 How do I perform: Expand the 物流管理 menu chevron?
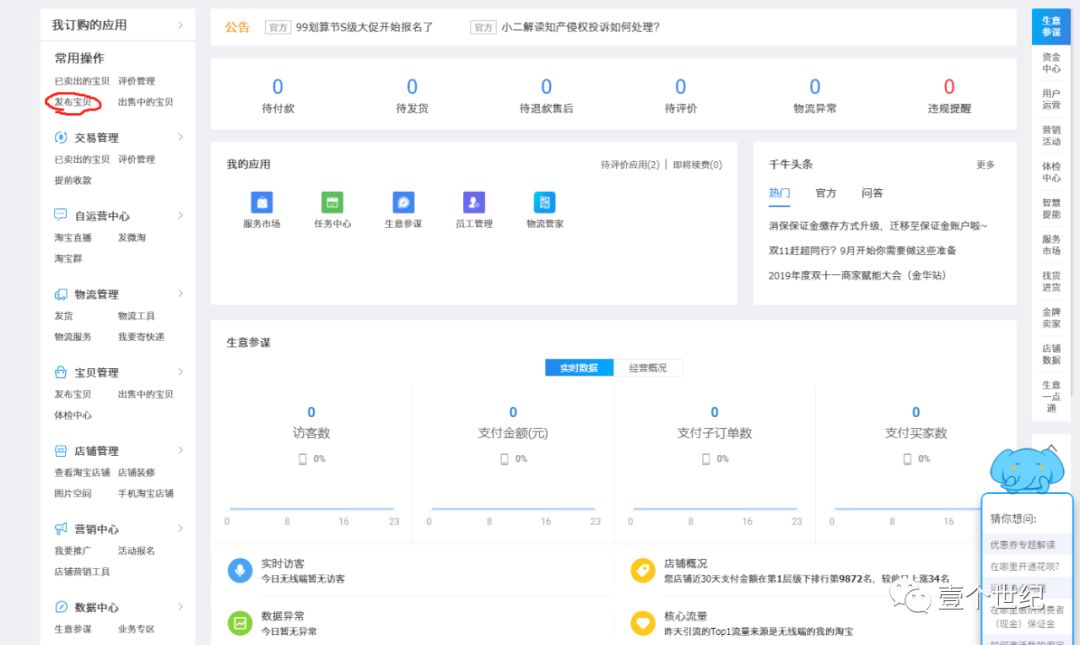coord(180,294)
